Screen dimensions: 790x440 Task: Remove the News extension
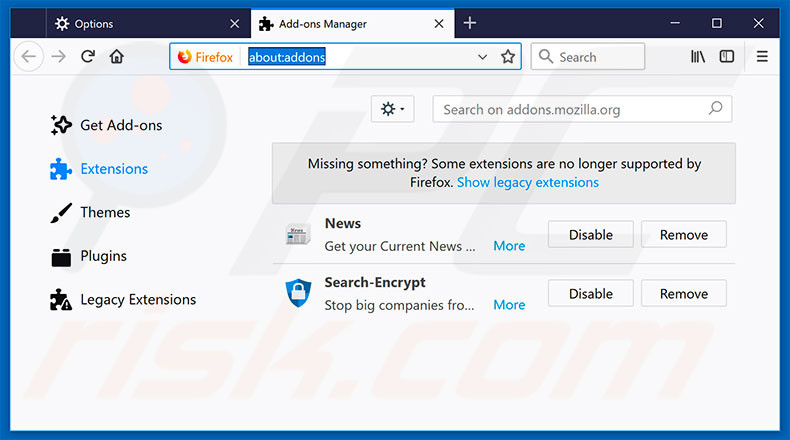pyautogui.click(x=684, y=234)
